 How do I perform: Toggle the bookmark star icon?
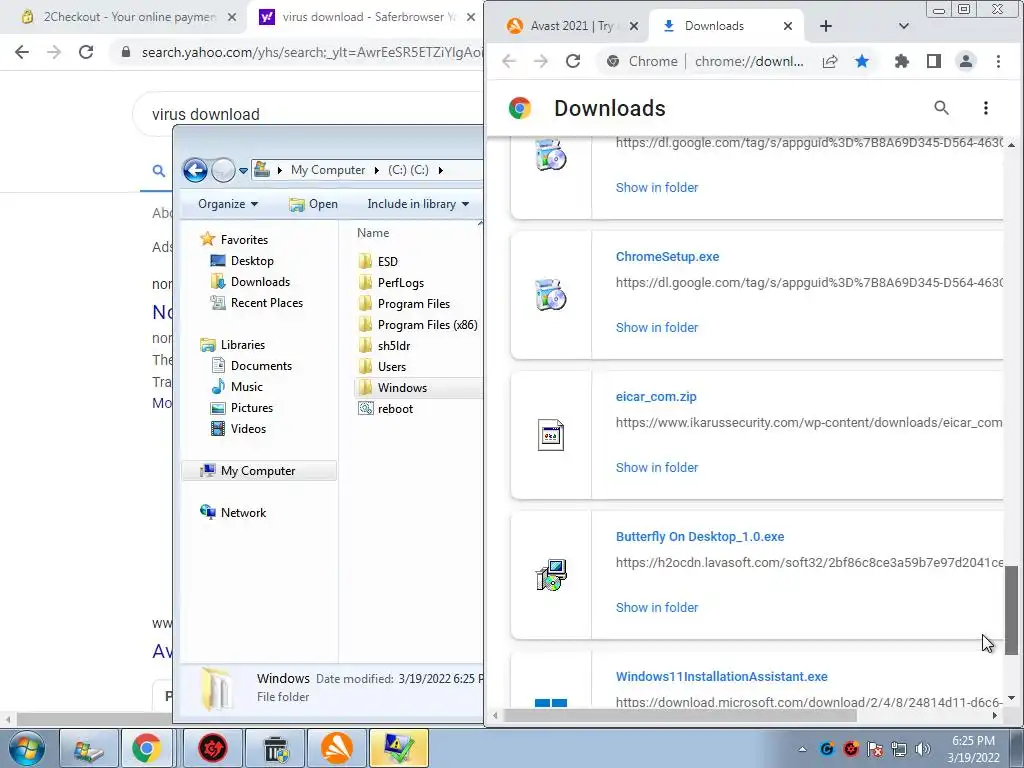coord(862,61)
